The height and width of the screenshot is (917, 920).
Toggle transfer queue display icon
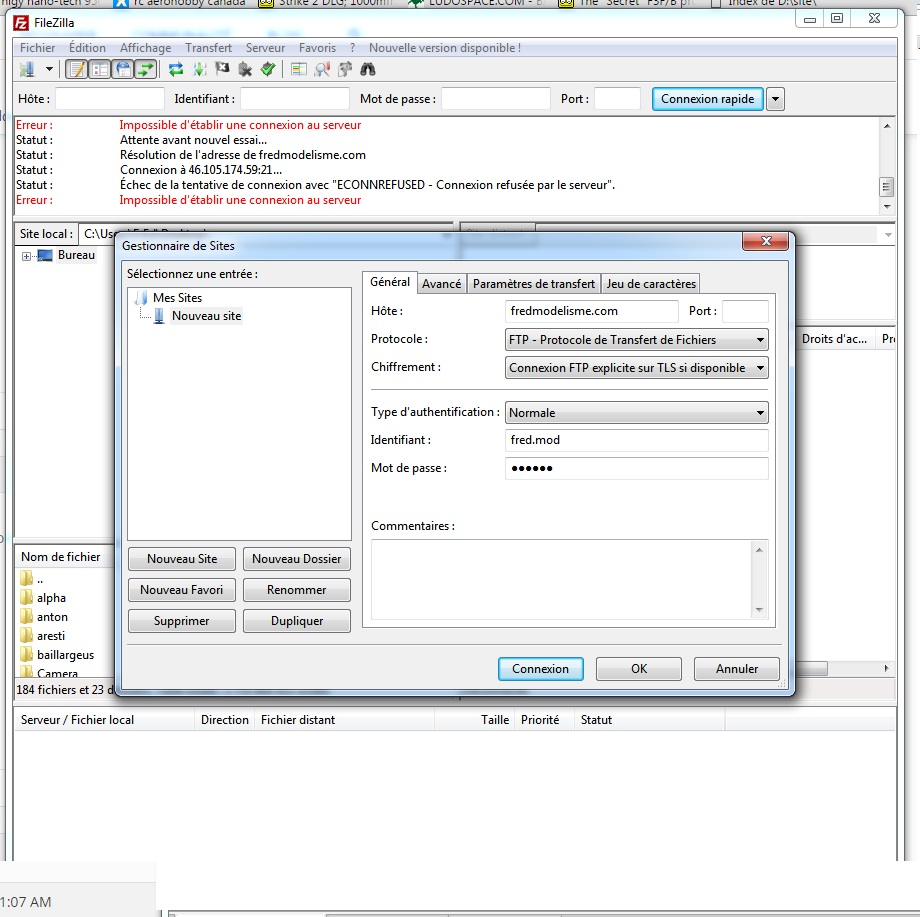click(146, 70)
